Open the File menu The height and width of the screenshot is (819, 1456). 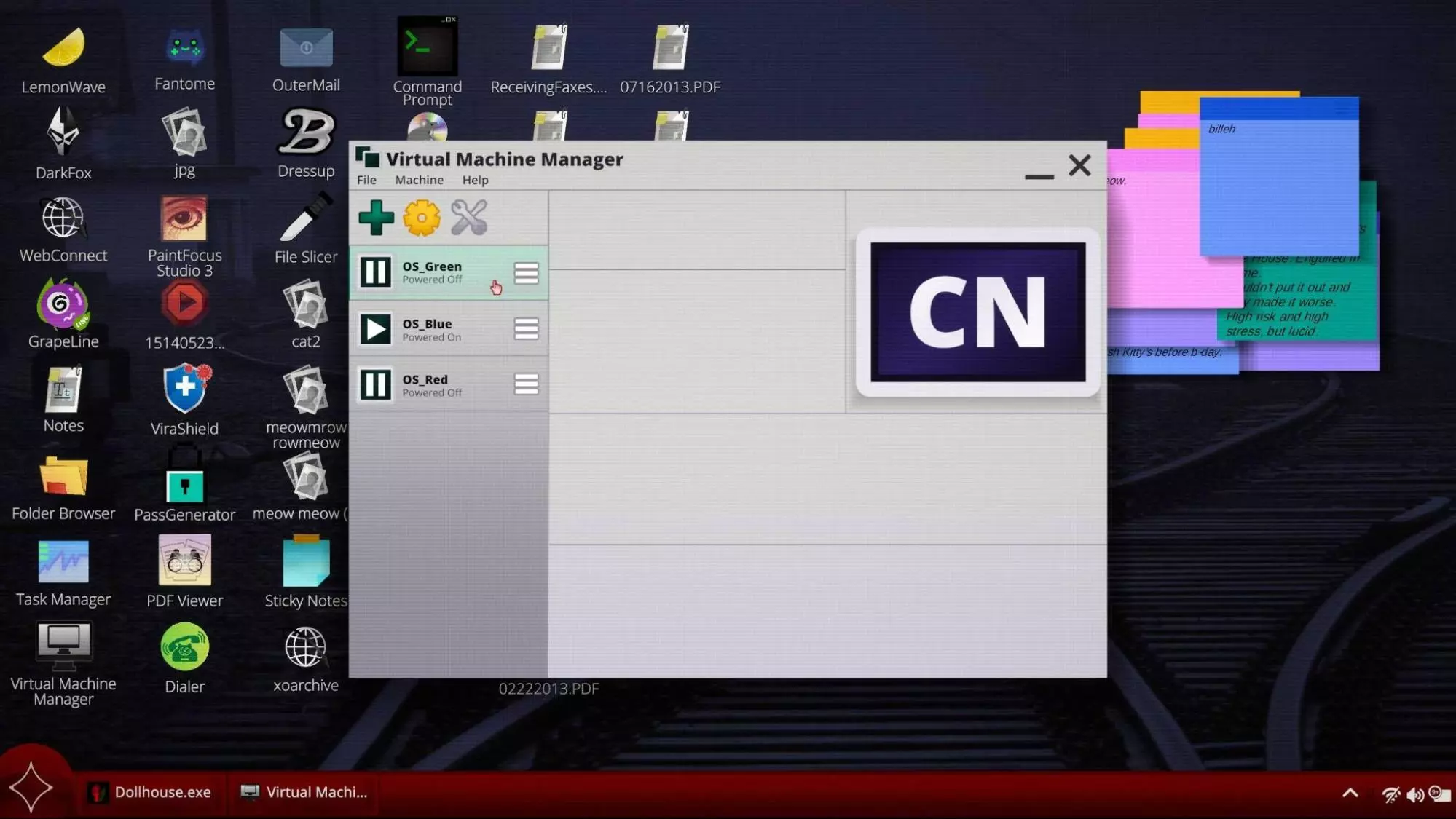point(366,180)
